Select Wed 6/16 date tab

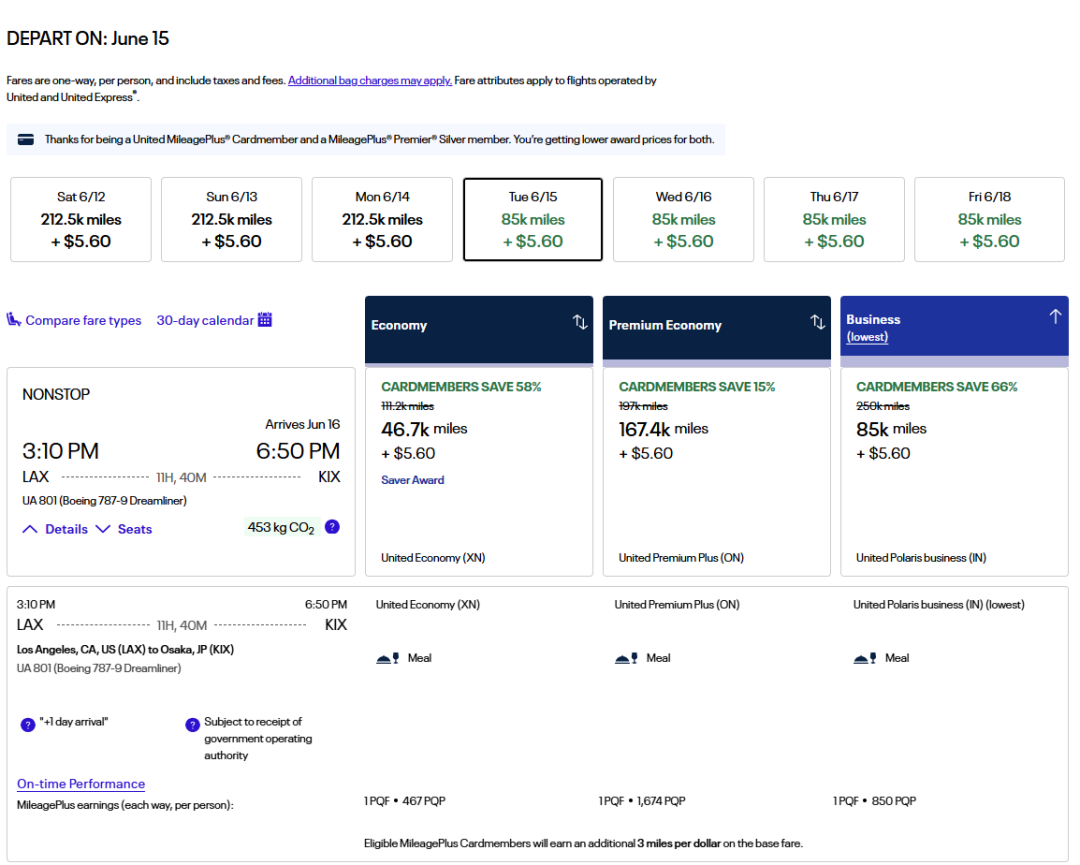pyautogui.click(x=683, y=220)
